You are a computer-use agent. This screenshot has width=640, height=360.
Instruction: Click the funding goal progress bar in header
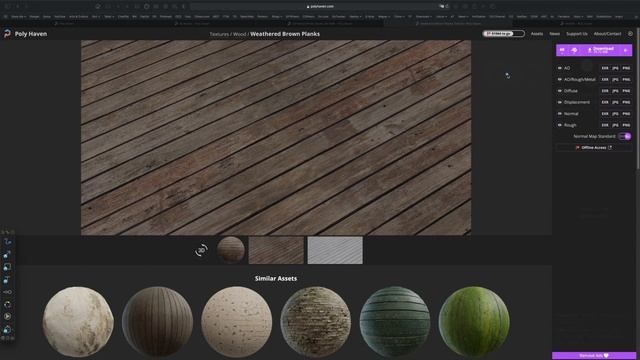504,34
